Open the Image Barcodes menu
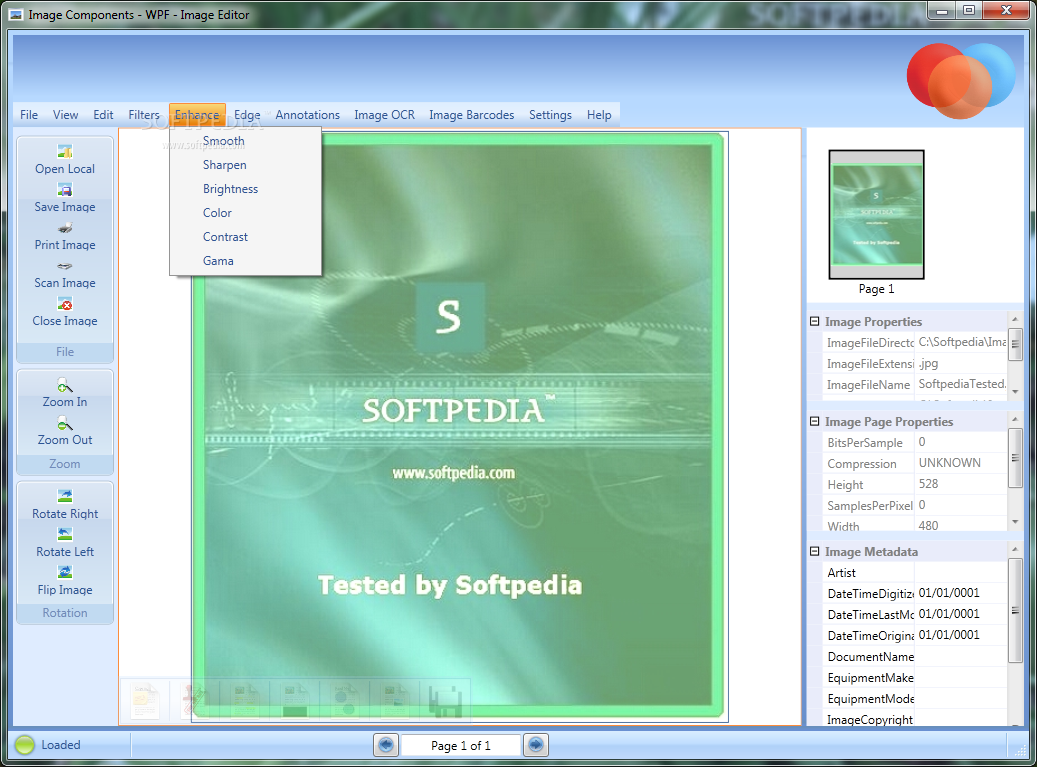 (x=472, y=115)
